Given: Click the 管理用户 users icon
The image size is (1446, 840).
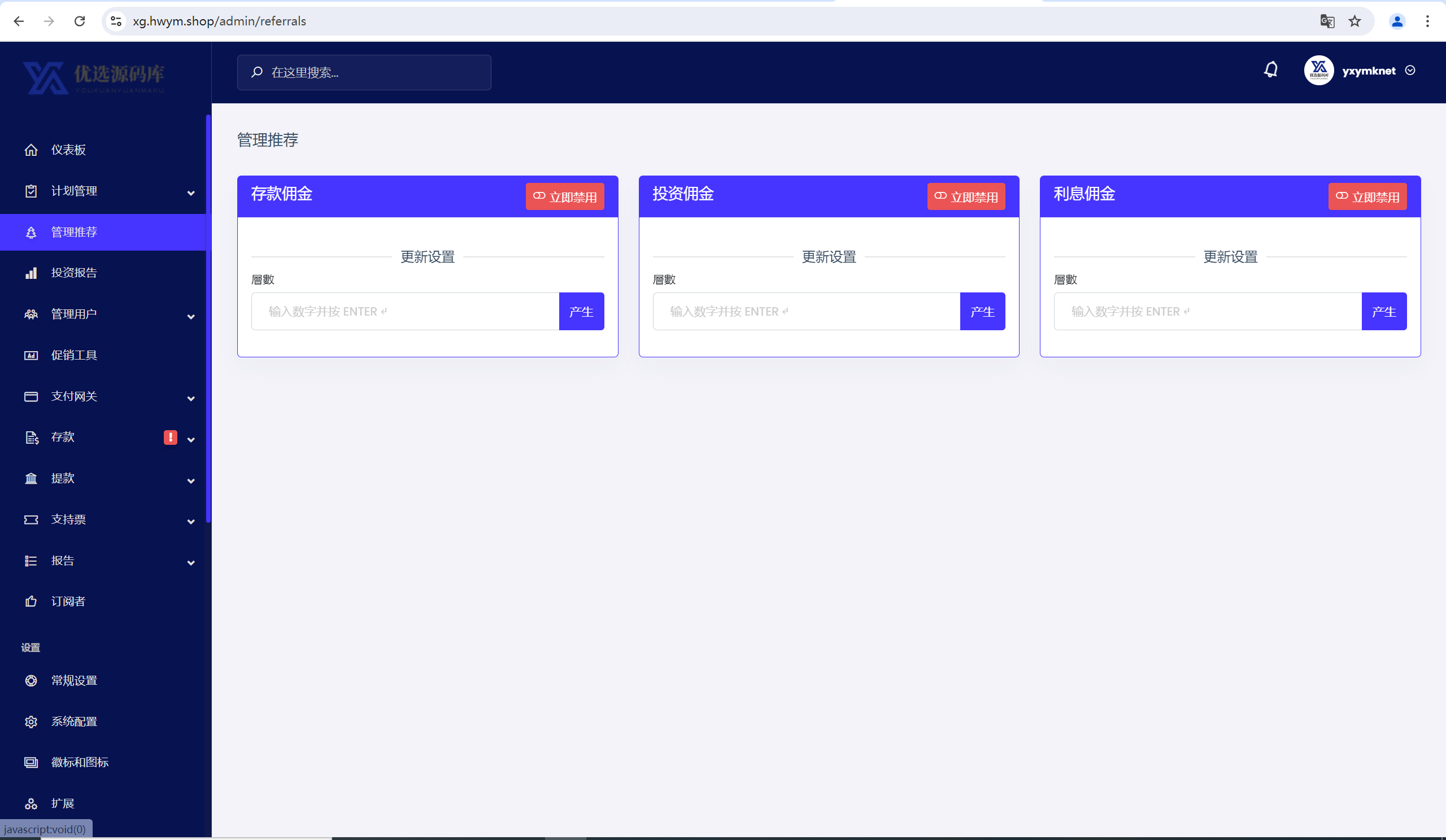Looking at the screenshot, I should point(31,314).
